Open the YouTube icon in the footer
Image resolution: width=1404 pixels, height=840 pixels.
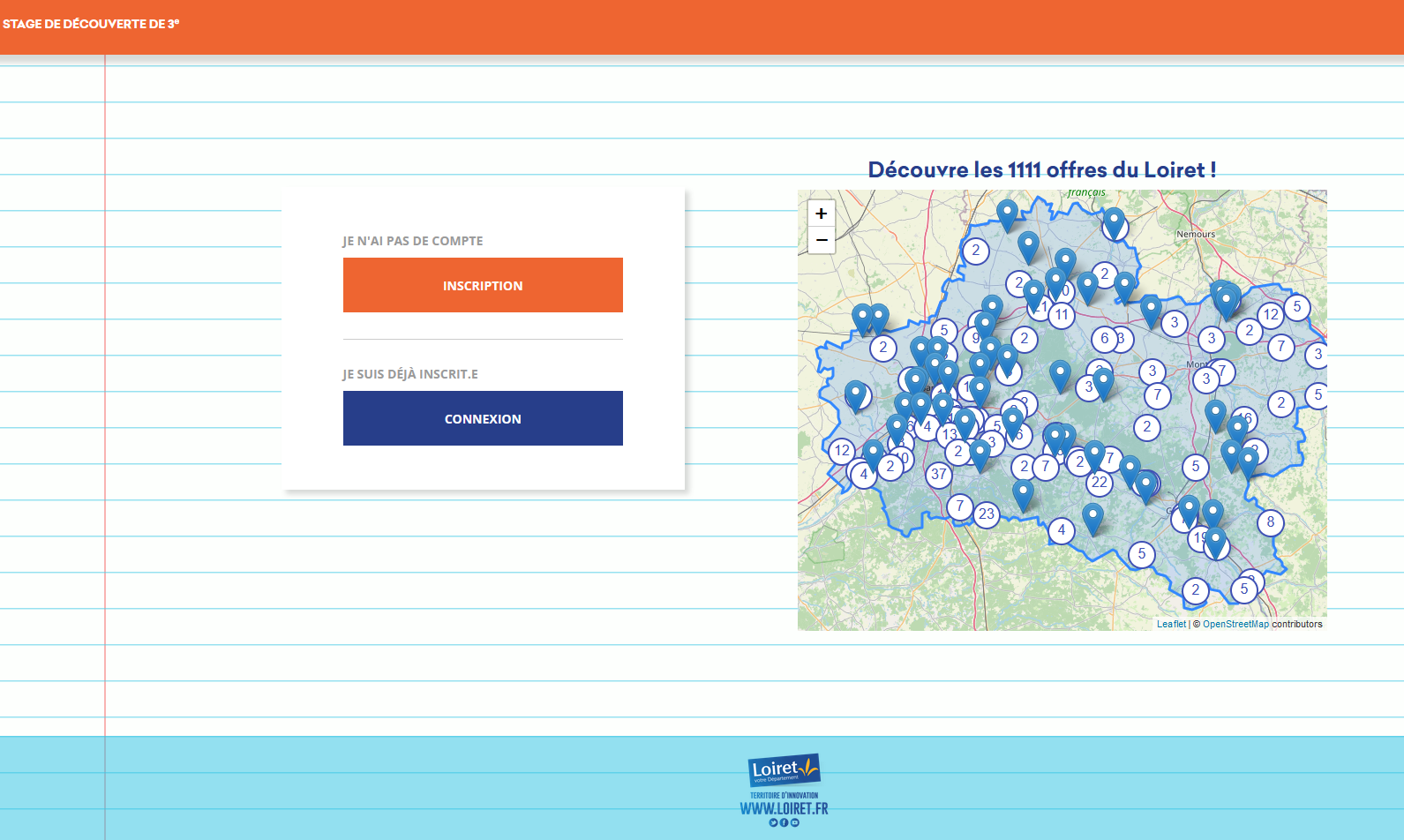tap(795, 822)
